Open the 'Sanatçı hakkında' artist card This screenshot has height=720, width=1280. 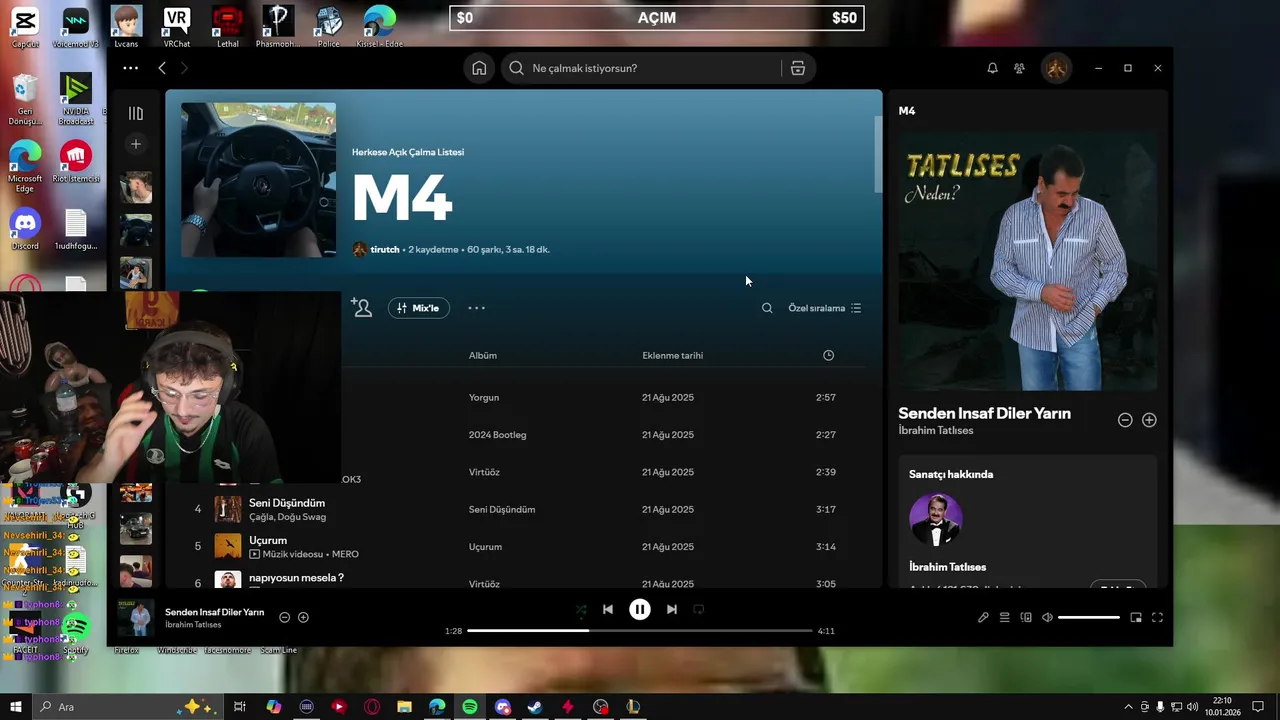(1028, 521)
